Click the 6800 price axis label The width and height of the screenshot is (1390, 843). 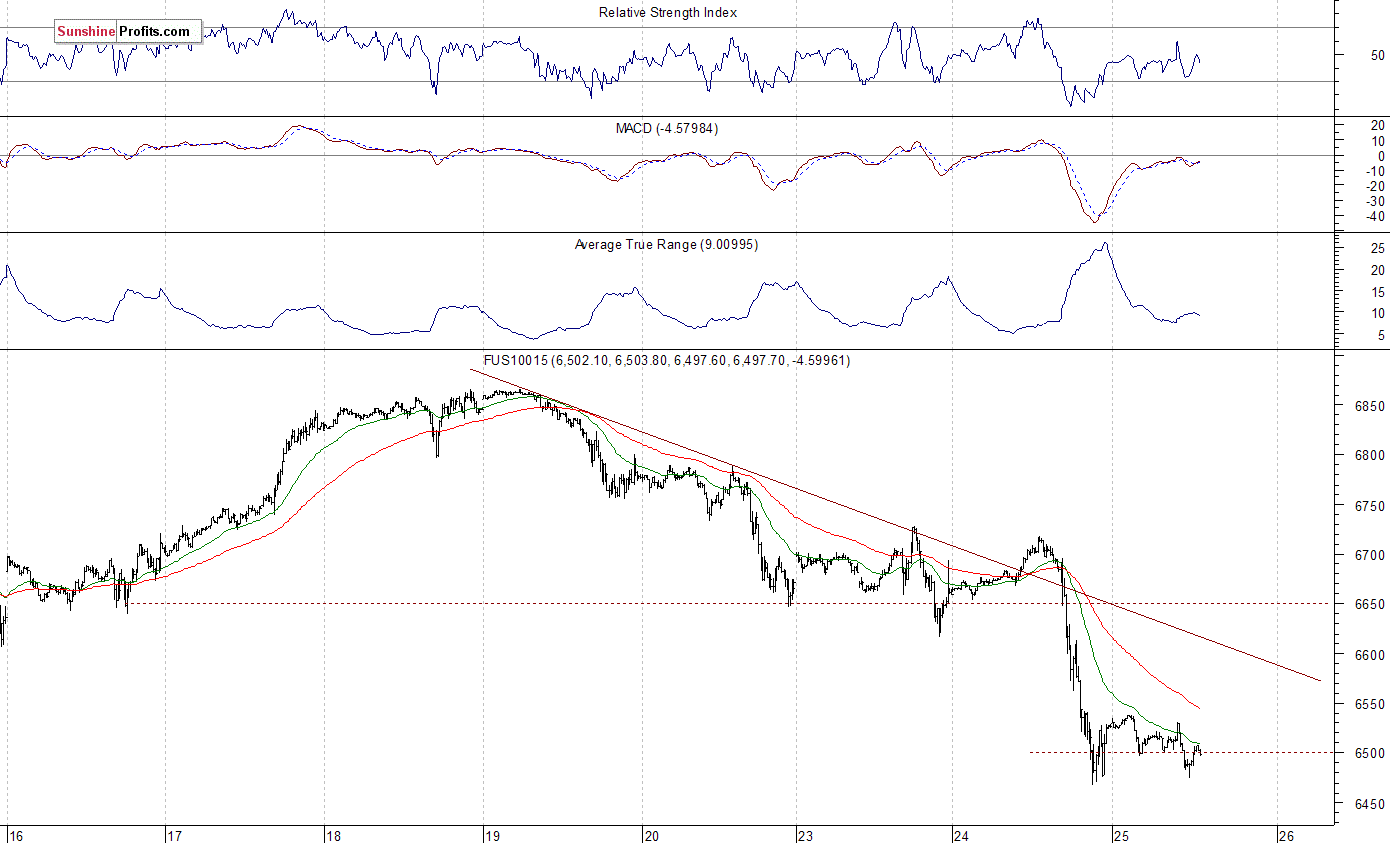[x=1369, y=456]
